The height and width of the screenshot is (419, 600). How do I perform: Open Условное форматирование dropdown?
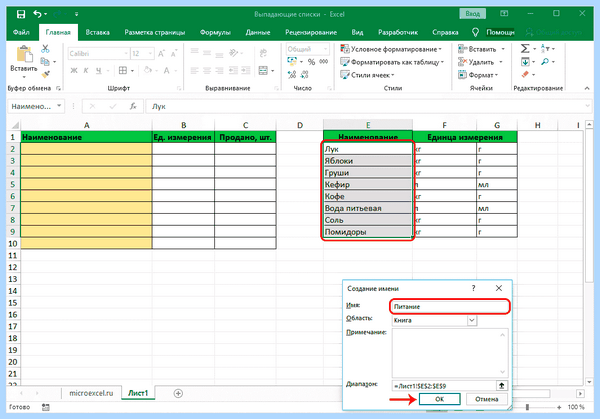391,49
